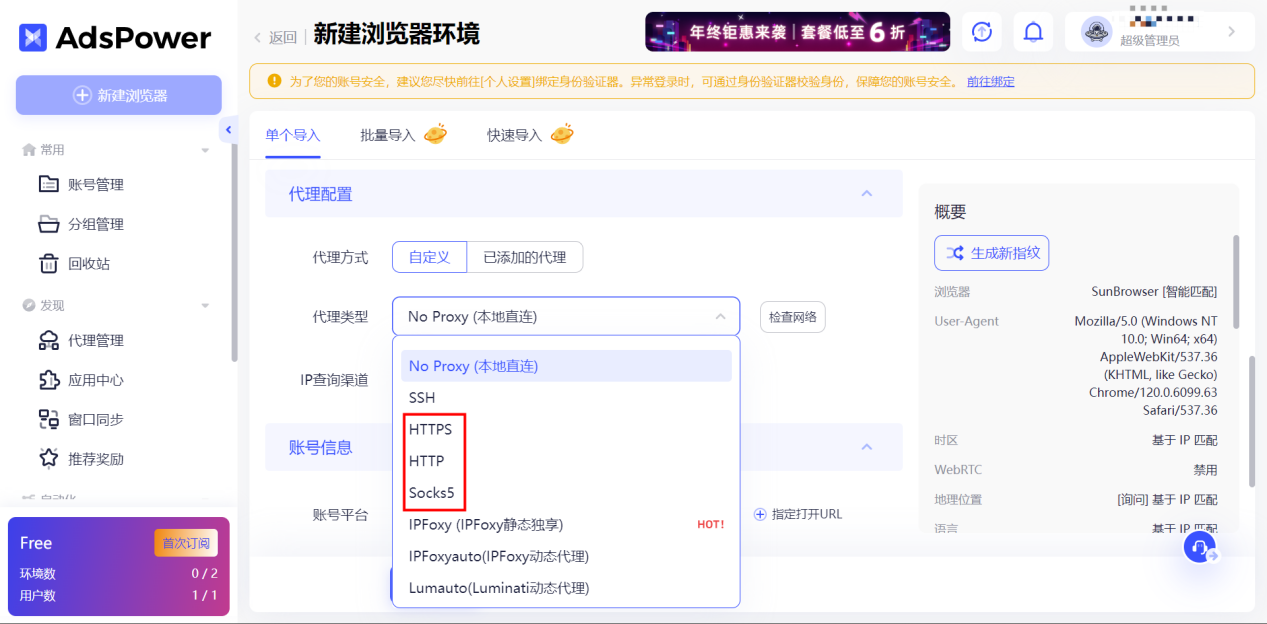Image resolution: width=1267 pixels, height=624 pixels.
Task: Open 窗口同步 in the sidebar
Action: pyautogui.click(x=96, y=419)
